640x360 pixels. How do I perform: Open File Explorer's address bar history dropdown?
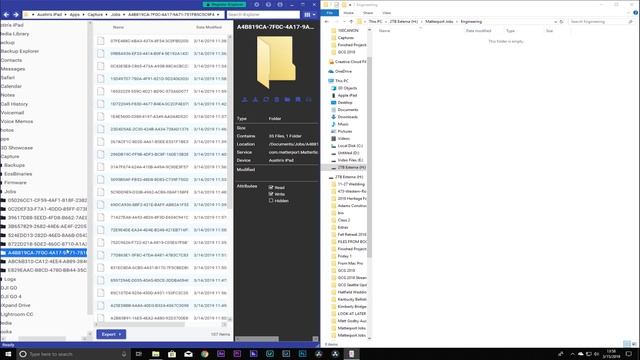pos(556,22)
